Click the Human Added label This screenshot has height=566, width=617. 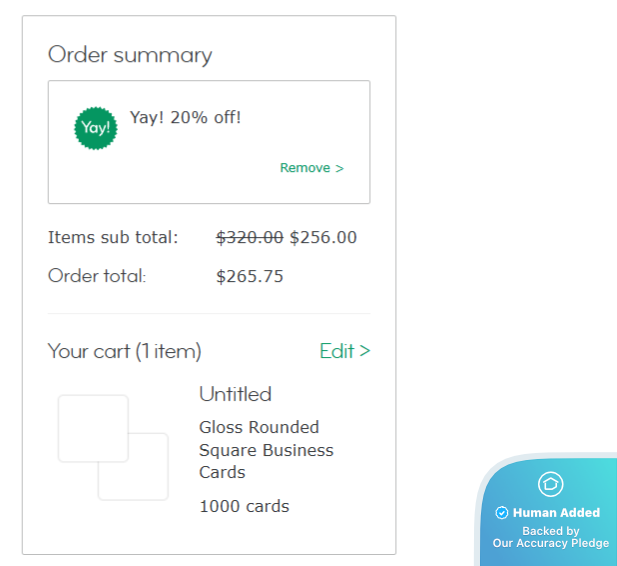[x=556, y=513]
